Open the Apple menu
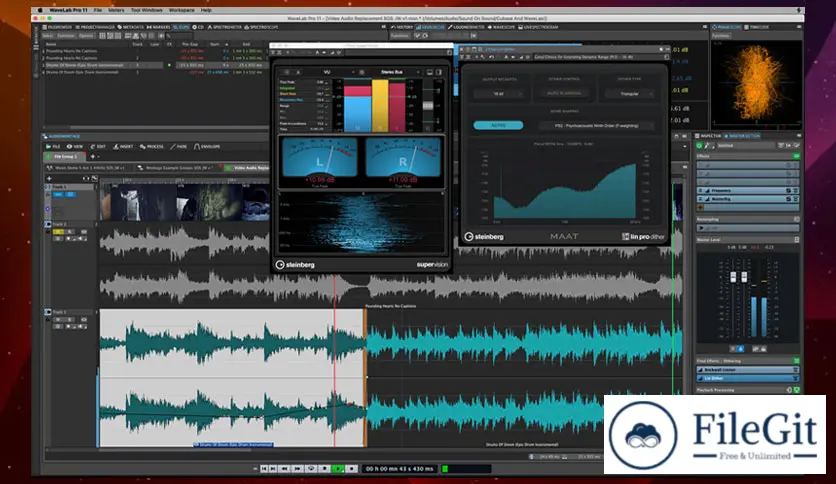Screen dimensions: 836x484 click(40, 10)
